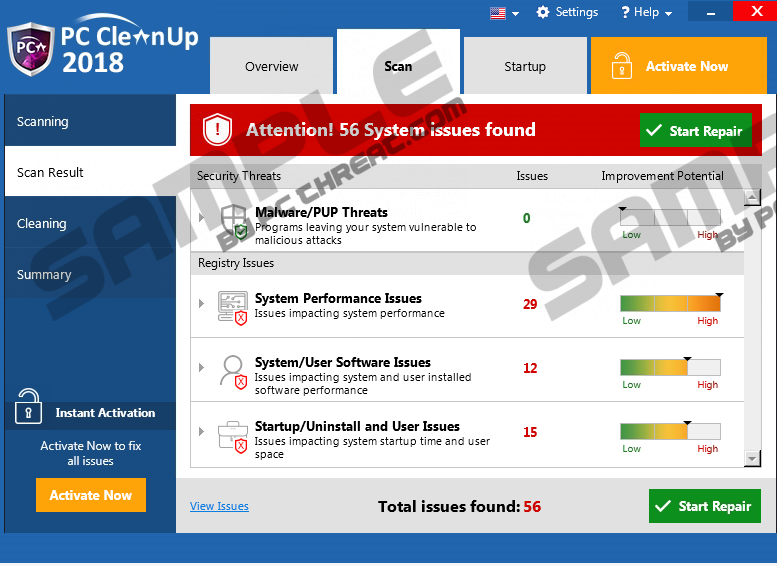
Task: Minimize the PC CleanUp window
Action: 711,12
